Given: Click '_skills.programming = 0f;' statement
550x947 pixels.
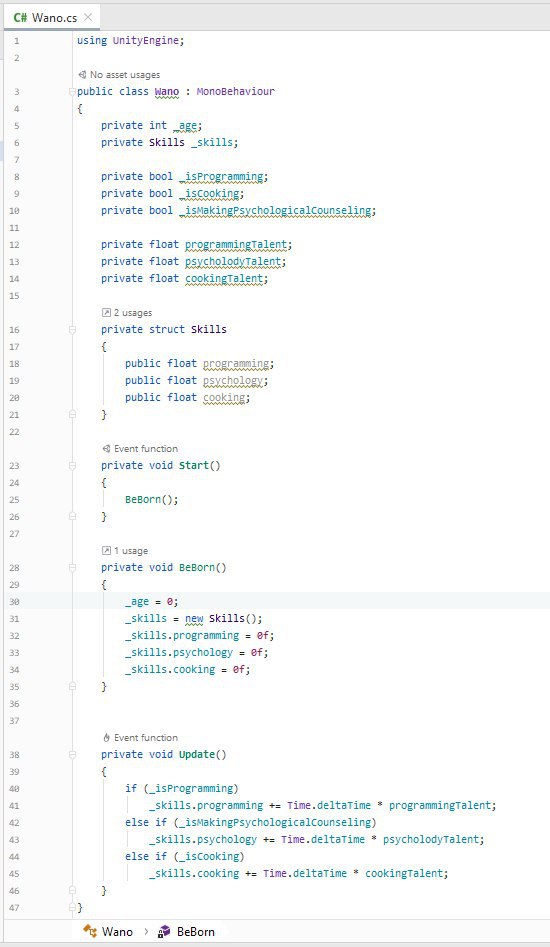Looking at the screenshot, I should point(199,635).
